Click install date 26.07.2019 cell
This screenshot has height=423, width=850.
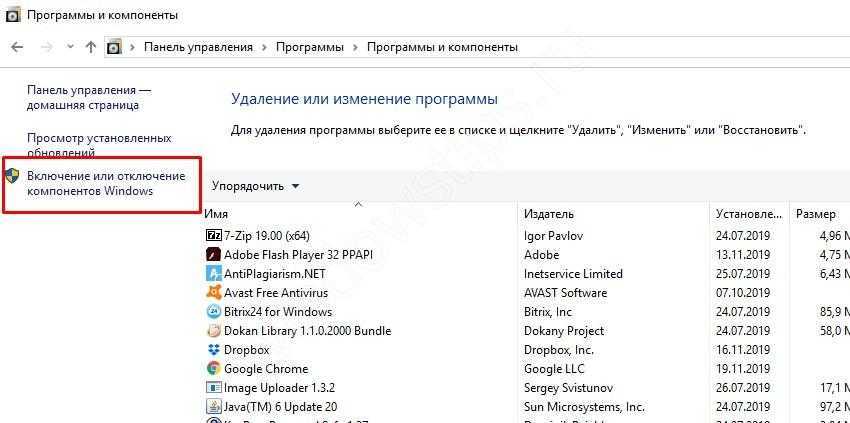tap(743, 388)
